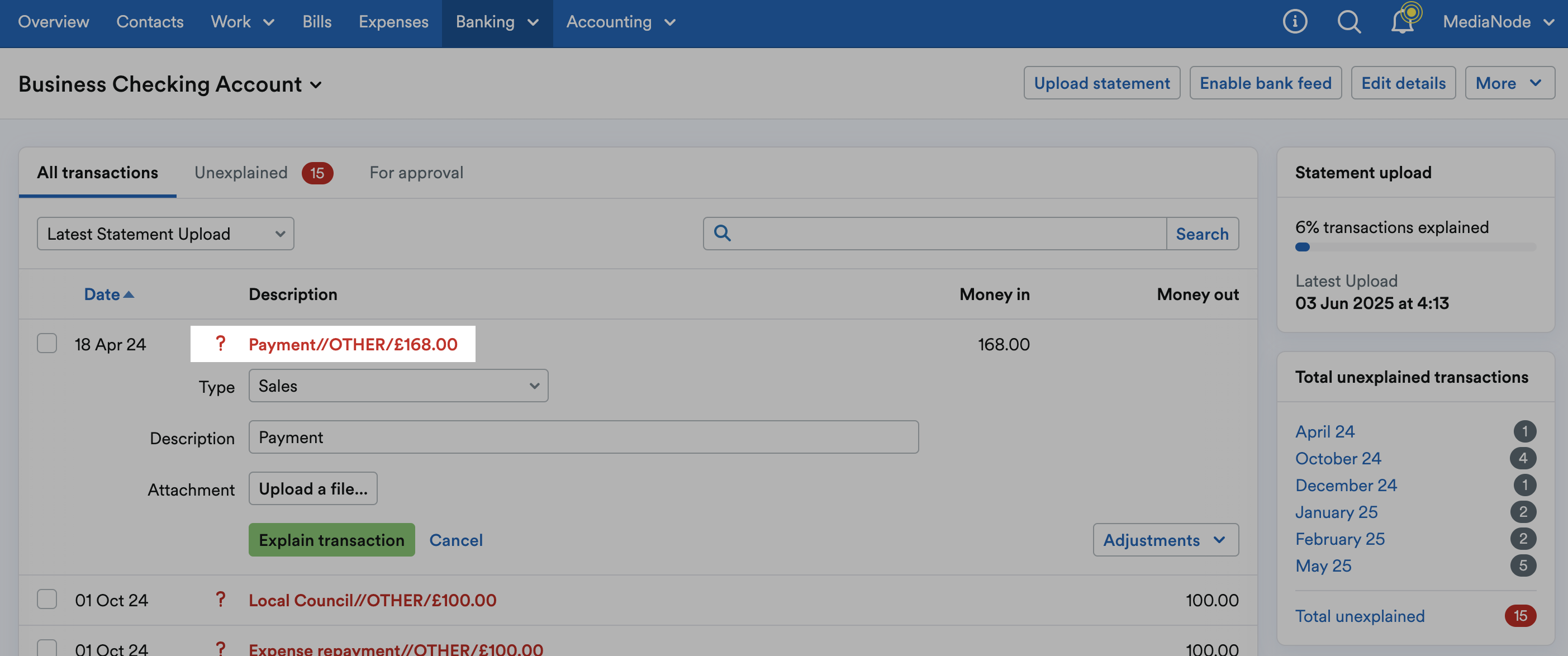Image resolution: width=1568 pixels, height=656 pixels.
Task: Open the Expenses menu item
Action: (x=393, y=22)
